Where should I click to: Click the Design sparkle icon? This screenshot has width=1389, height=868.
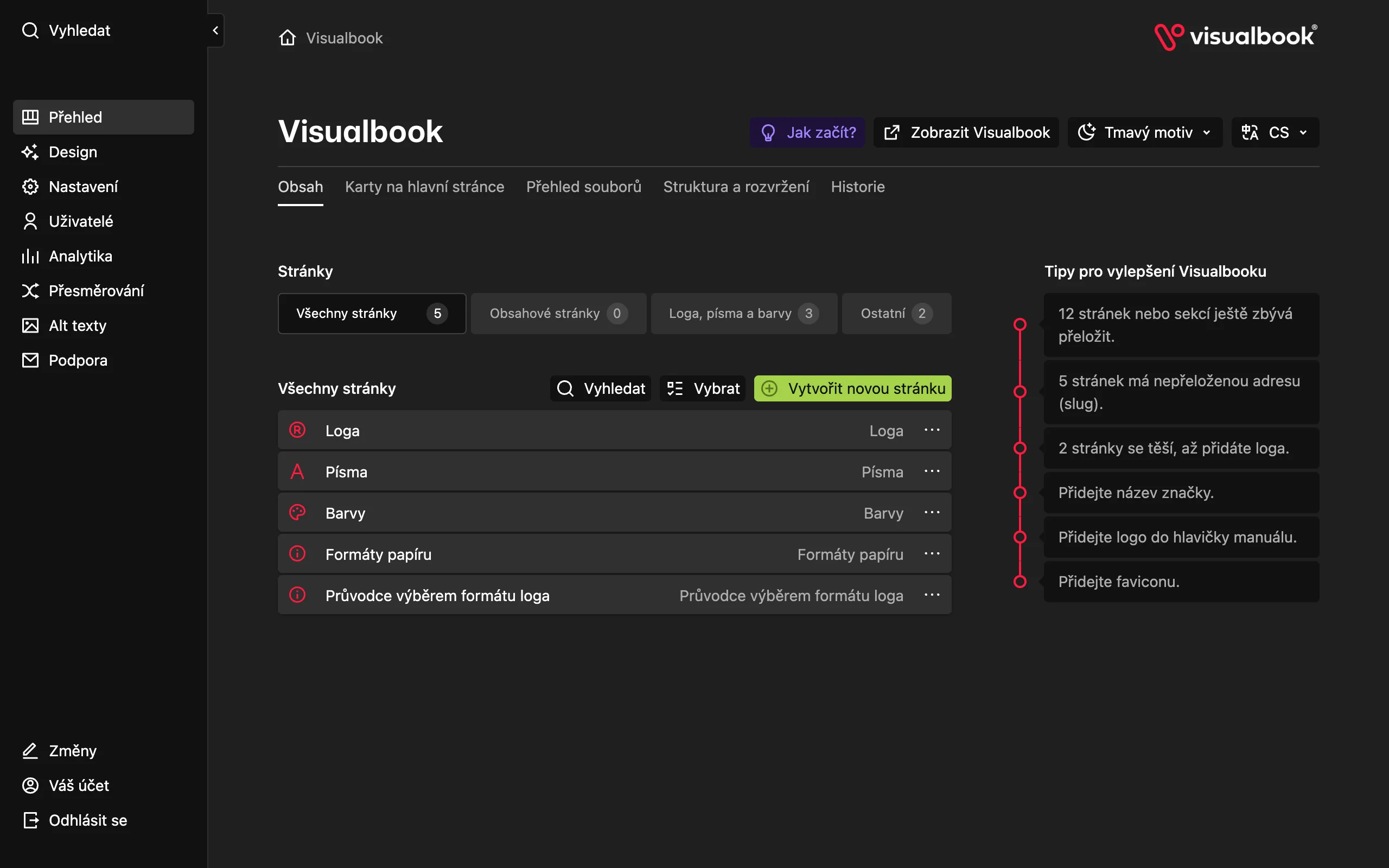[30, 152]
